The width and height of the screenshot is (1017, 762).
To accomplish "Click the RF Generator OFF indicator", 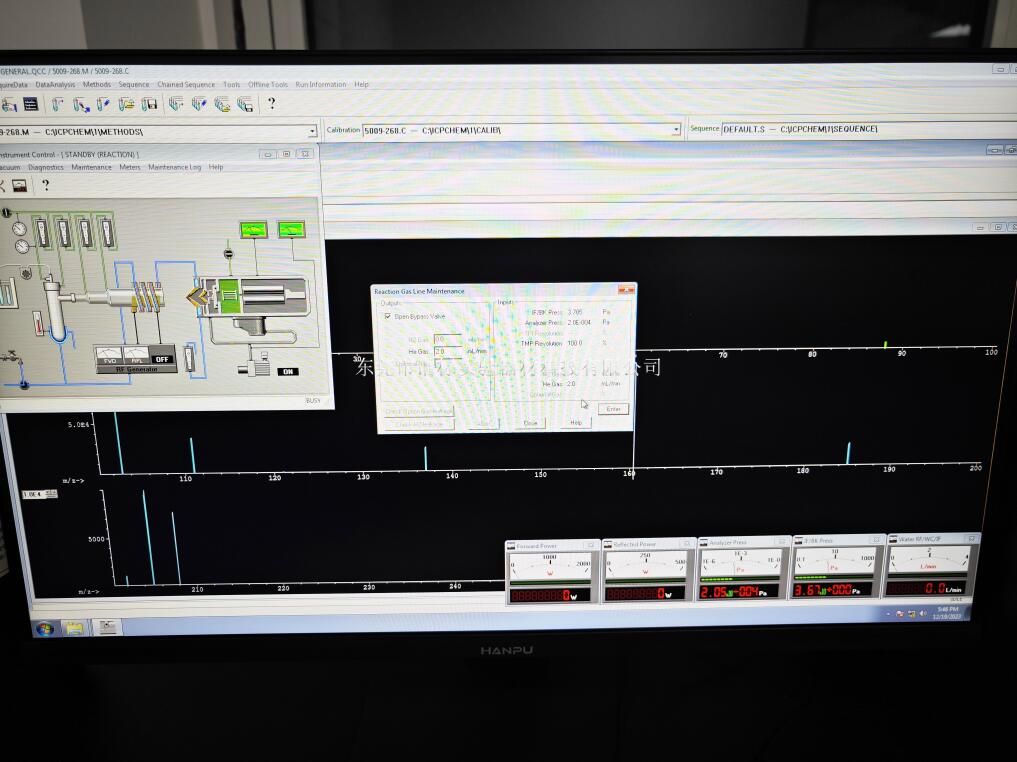I will coord(162,359).
